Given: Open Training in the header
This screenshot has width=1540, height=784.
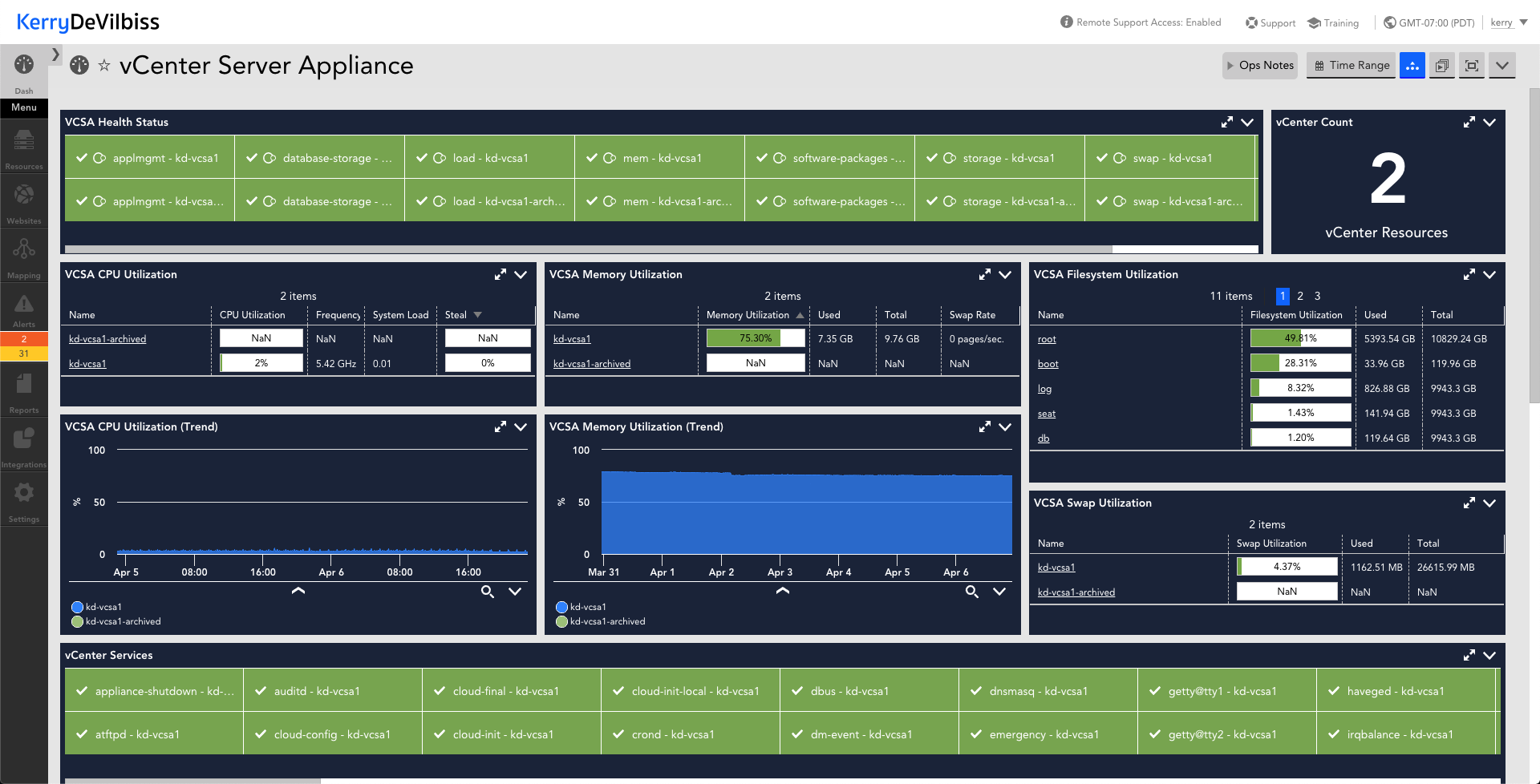Looking at the screenshot, I should 1333,23.
